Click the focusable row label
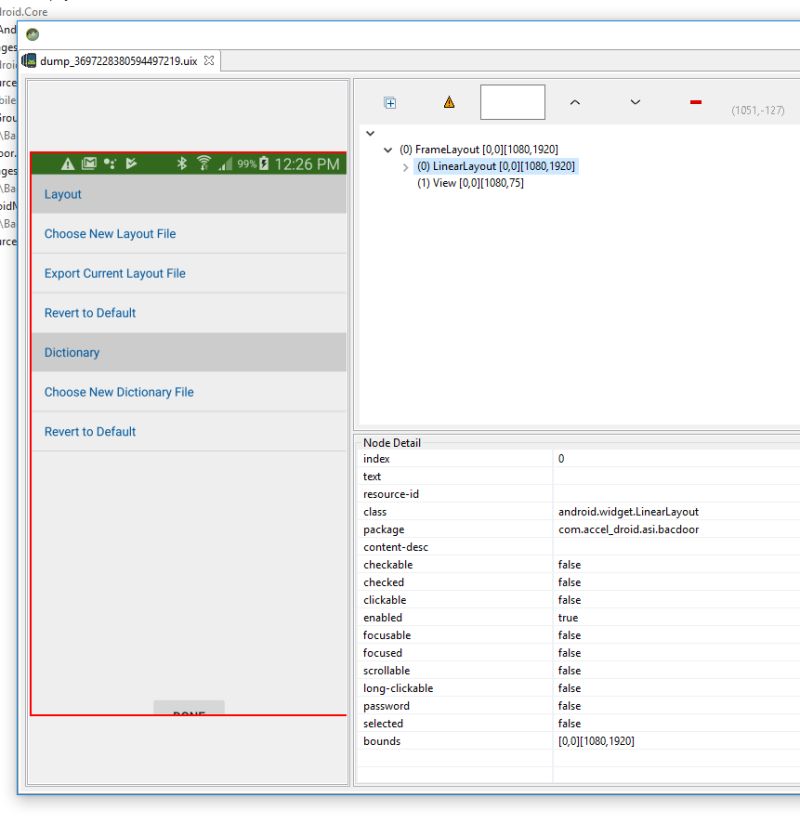 click(386, 635)
